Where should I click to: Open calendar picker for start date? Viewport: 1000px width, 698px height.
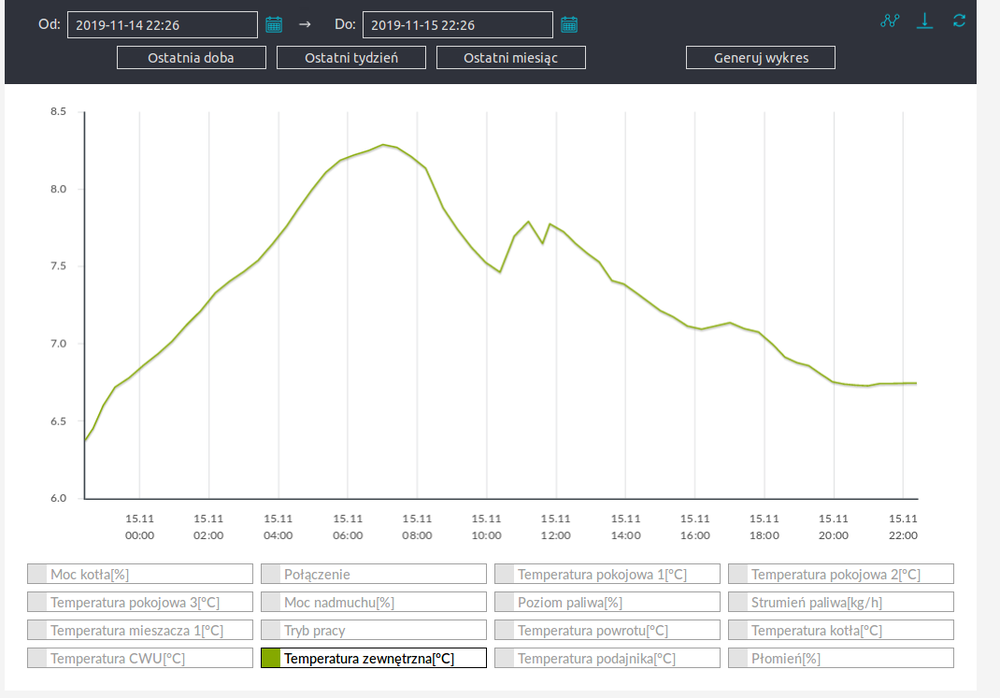pyautogui.click(x=274, y=24)
